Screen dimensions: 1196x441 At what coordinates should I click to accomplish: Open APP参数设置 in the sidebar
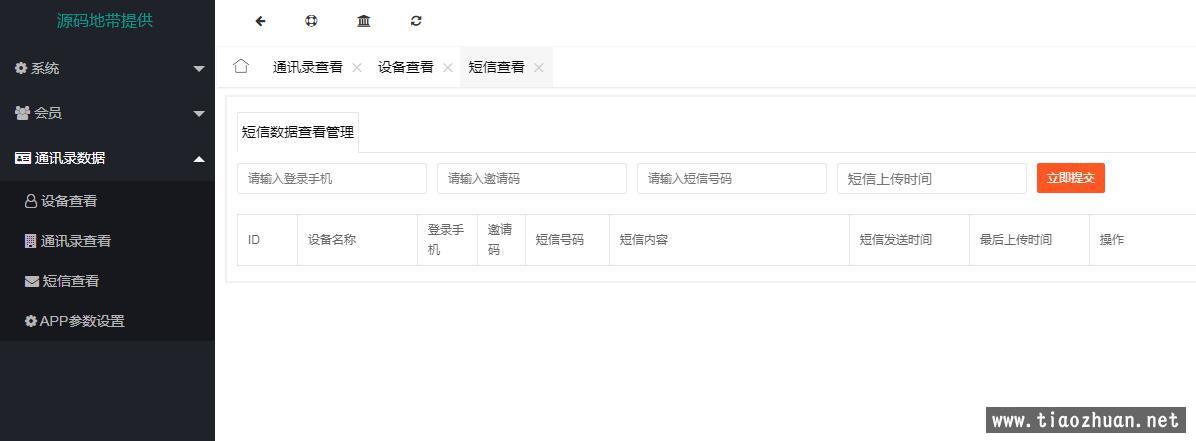(x=108, y=321)
